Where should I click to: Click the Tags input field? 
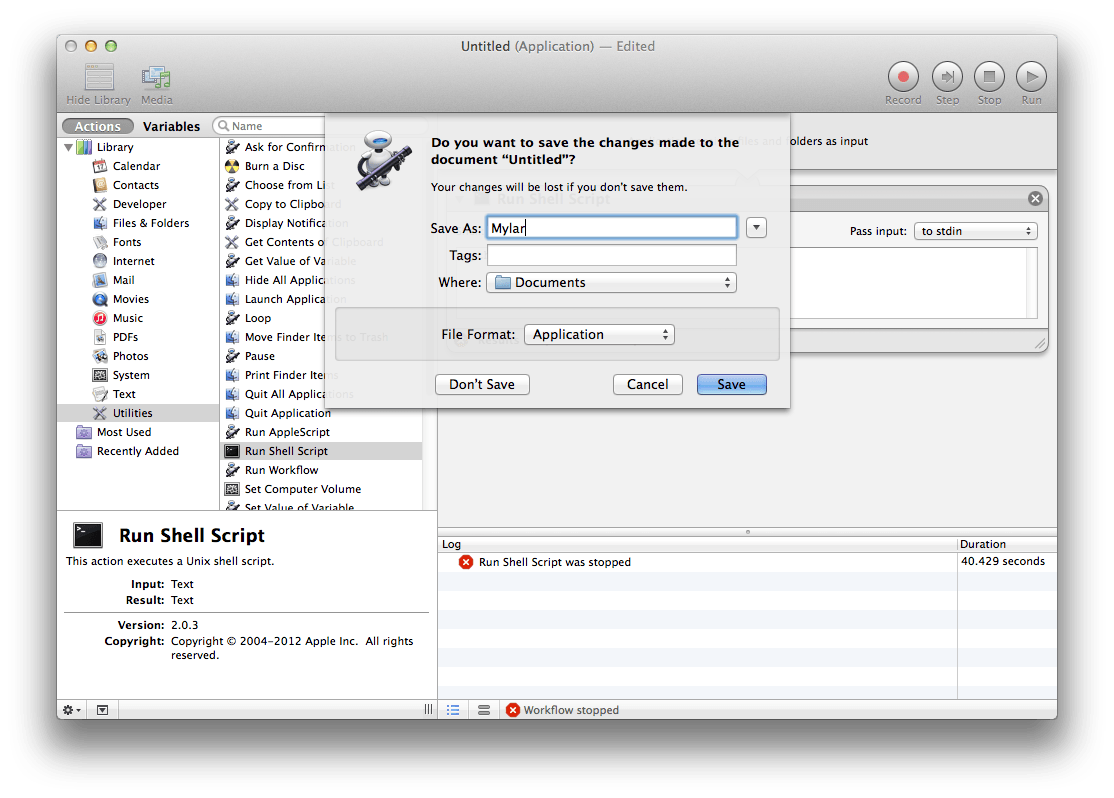[x=611, y=256]
